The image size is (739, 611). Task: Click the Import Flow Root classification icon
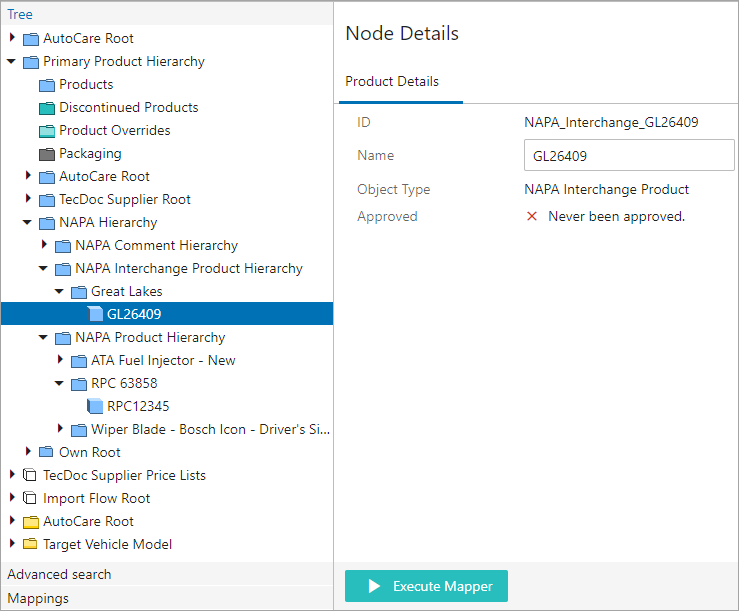coord(30,498)
